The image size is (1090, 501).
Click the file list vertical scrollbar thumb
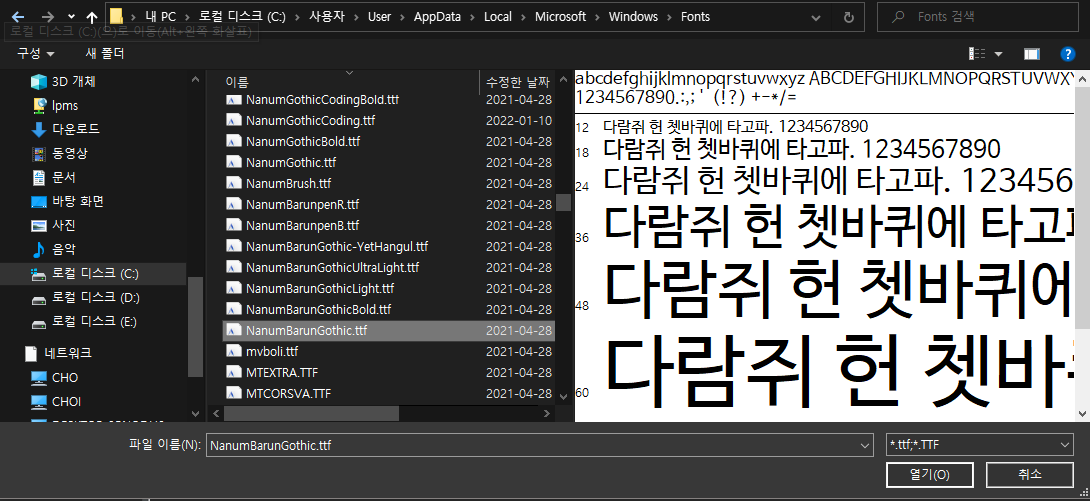[x=563, y=202]
